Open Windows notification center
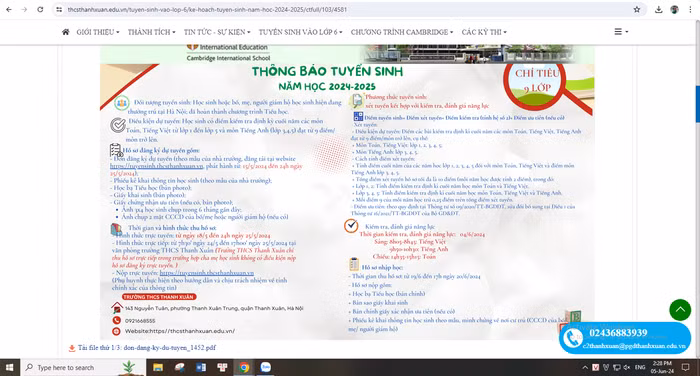Image resolution: width=700 pixels, height=376 pixels. point(685,367)
